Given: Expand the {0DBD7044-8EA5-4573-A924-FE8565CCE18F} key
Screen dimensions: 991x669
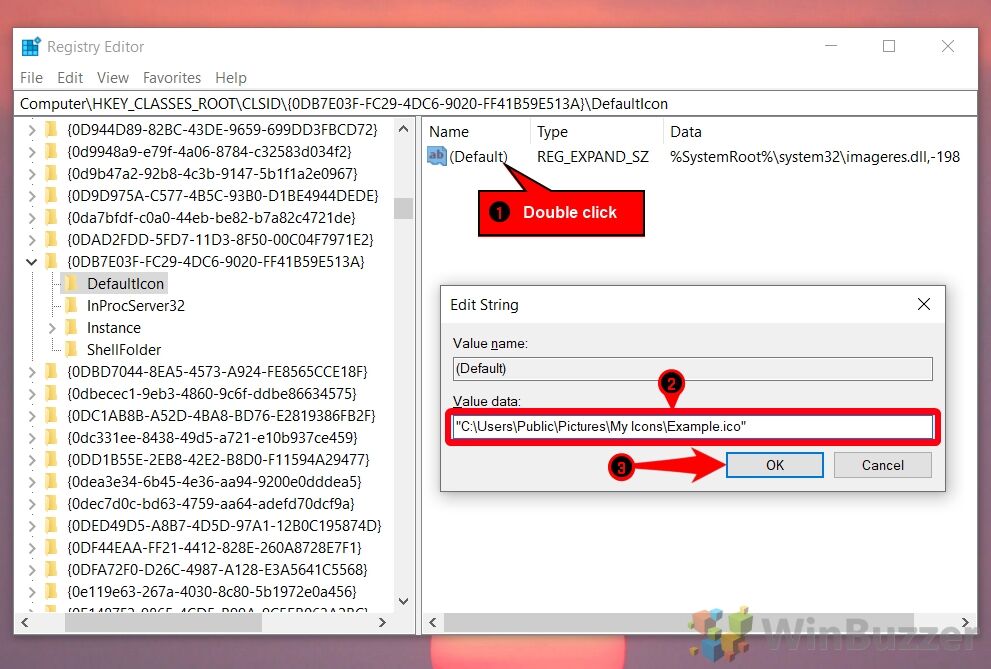Looking at the screenshot, I should tap(32, 372).
